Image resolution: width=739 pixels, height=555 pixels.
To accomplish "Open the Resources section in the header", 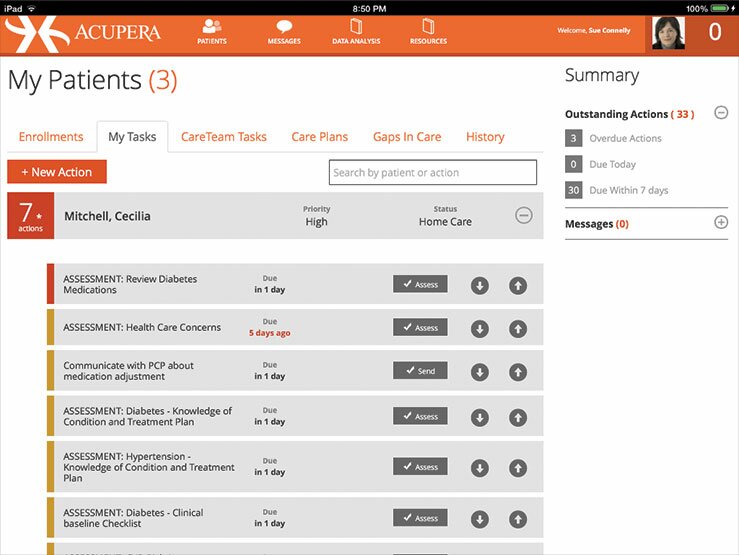I will (428, 32).
